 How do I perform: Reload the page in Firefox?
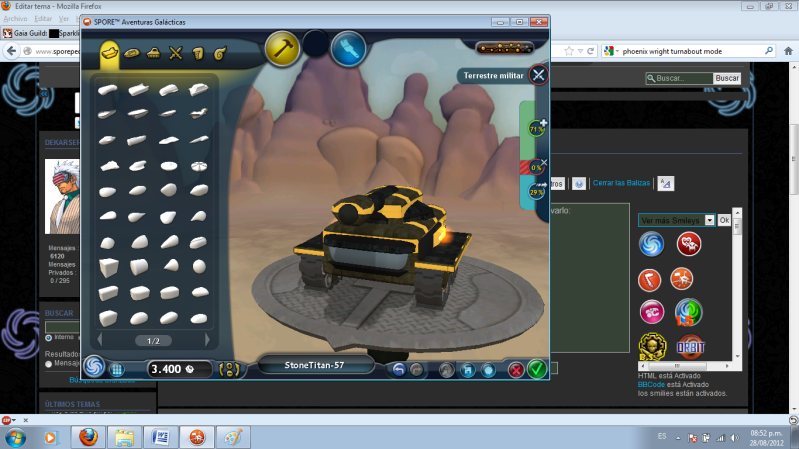pos(590,51)
